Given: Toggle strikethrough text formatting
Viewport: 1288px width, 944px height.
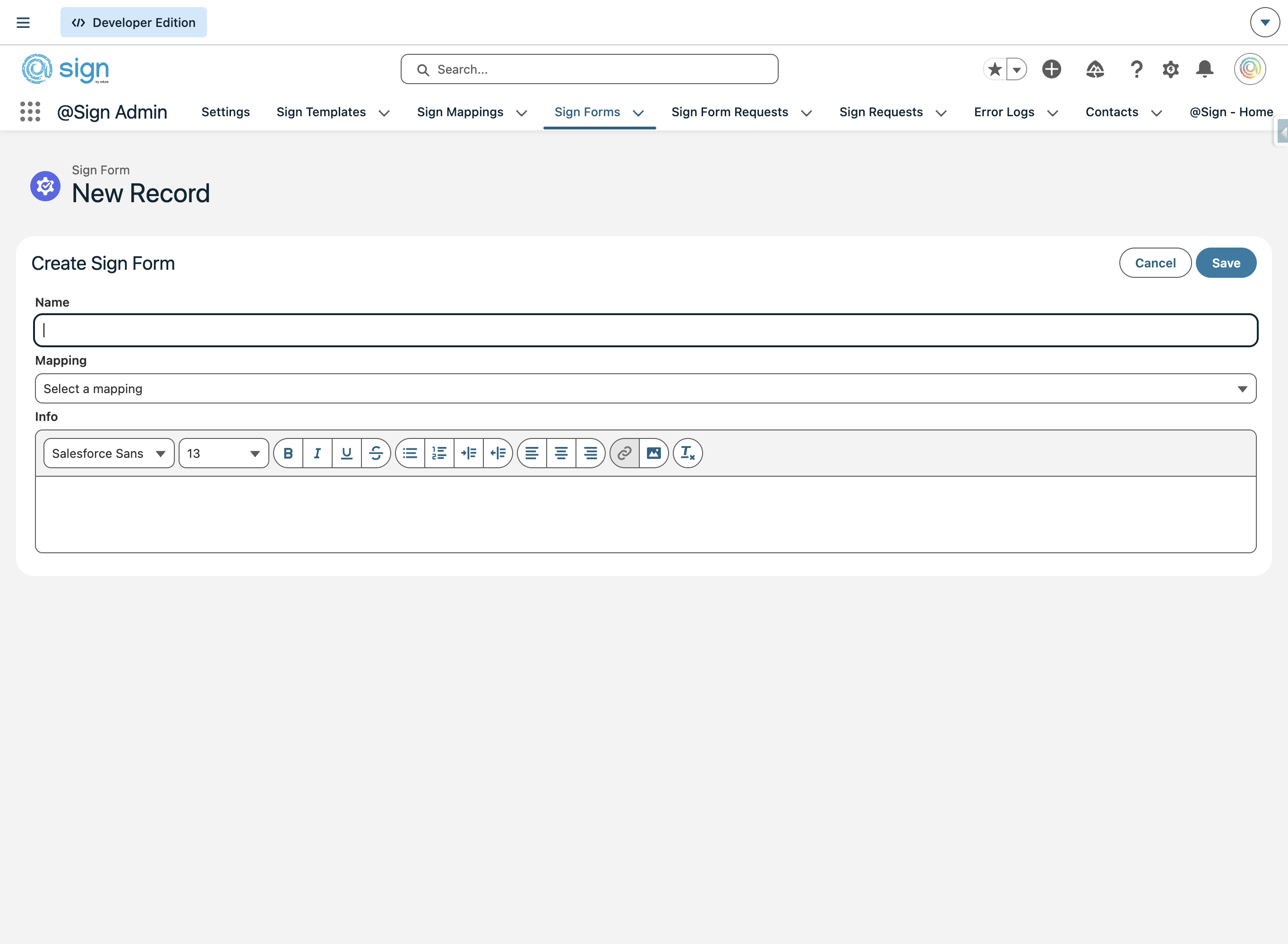Looking at the screenshot, I should point(376,453).
